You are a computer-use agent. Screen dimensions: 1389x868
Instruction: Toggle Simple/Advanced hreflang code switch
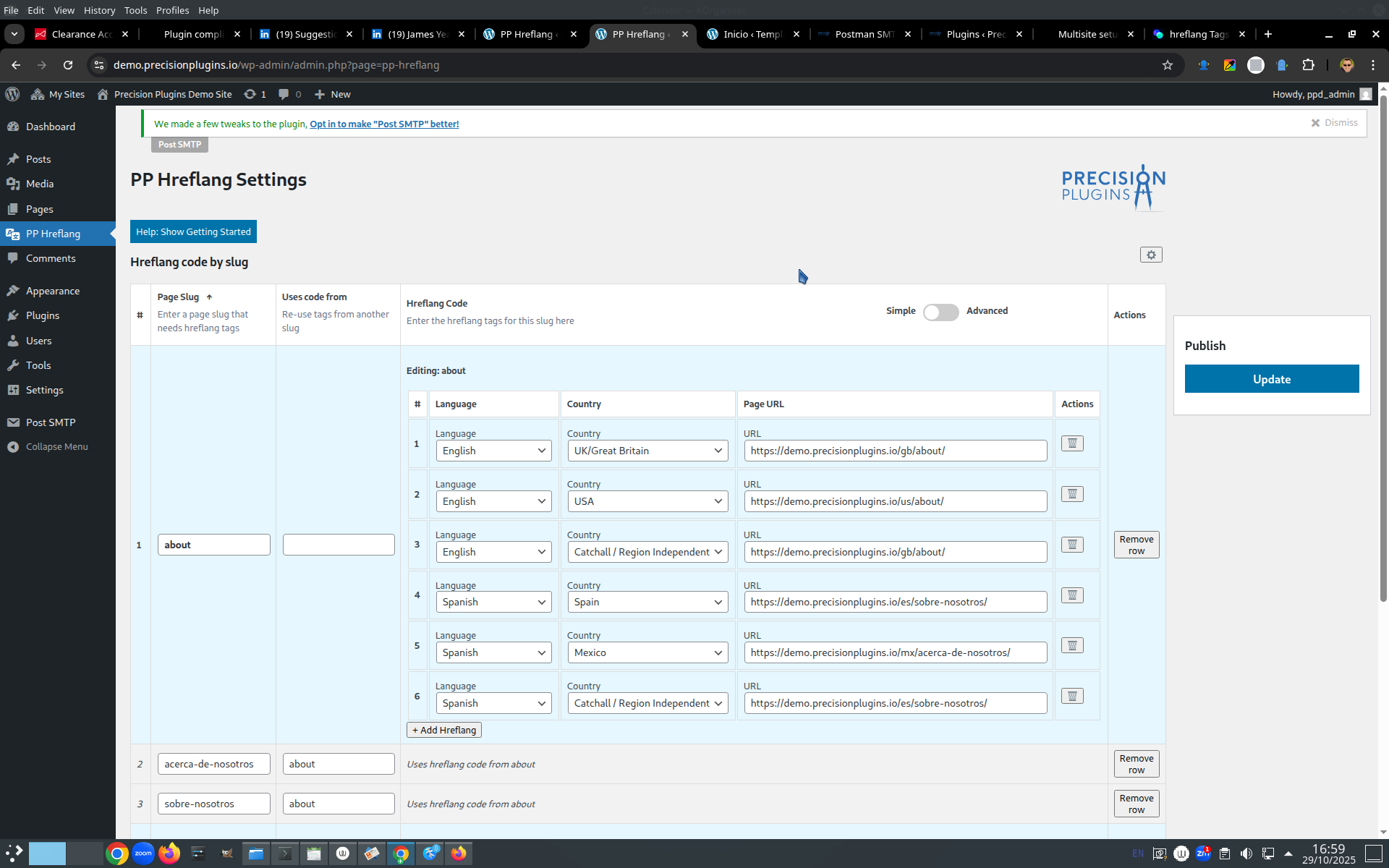(940, 312)
